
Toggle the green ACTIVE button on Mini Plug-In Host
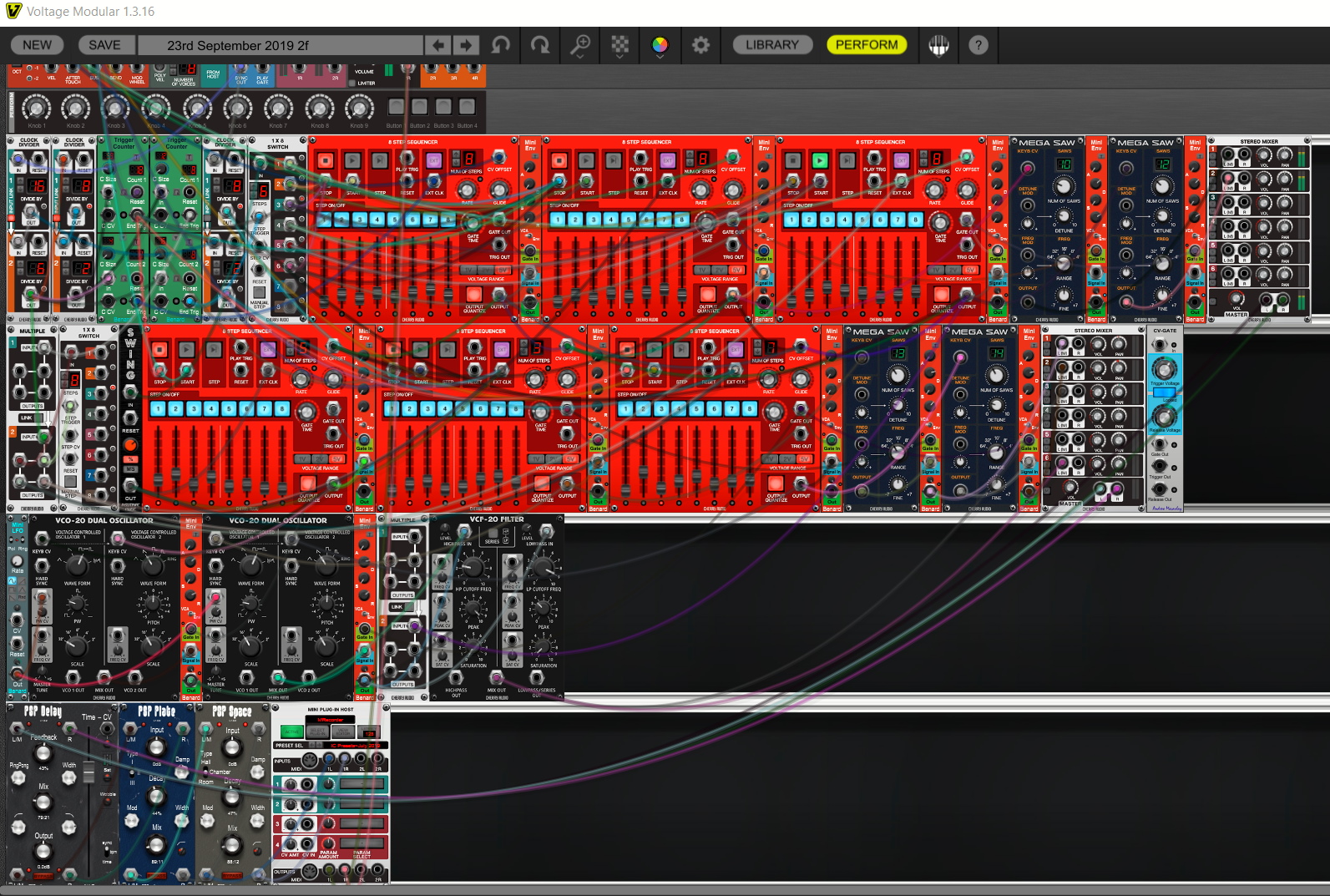click(291, 732)
